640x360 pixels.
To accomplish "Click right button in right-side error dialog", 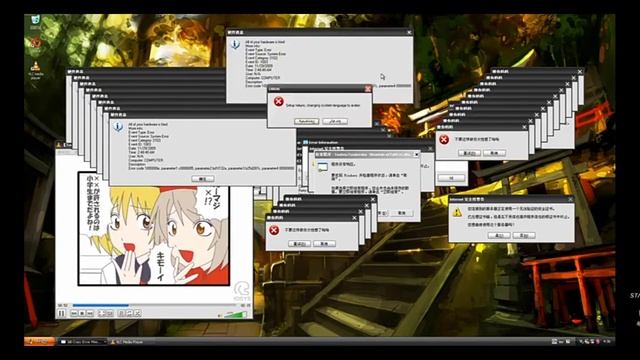I will tap(494, 153).
